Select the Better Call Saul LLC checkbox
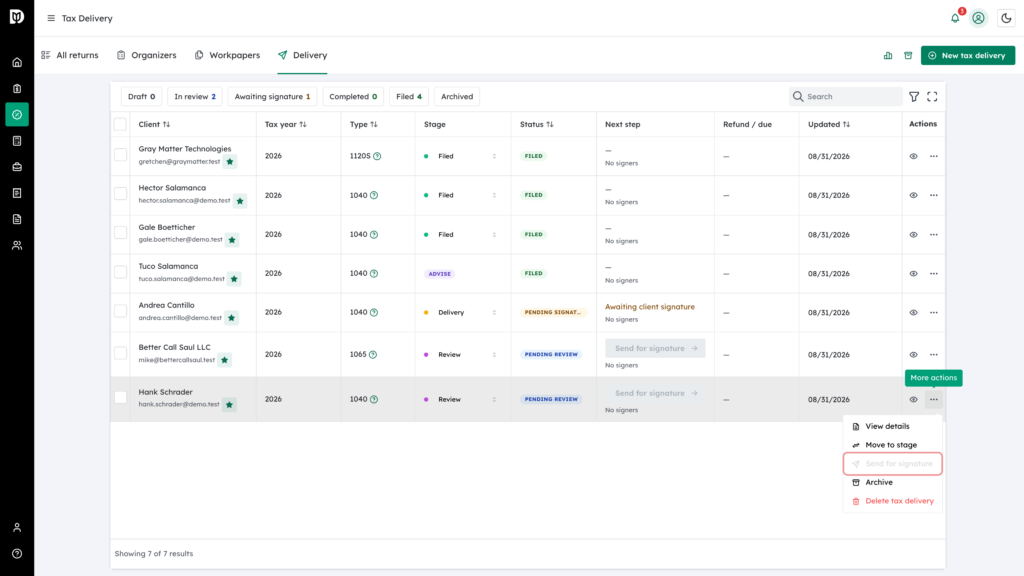This screenshot has width=1024, height=576. (x=120, y=353)
